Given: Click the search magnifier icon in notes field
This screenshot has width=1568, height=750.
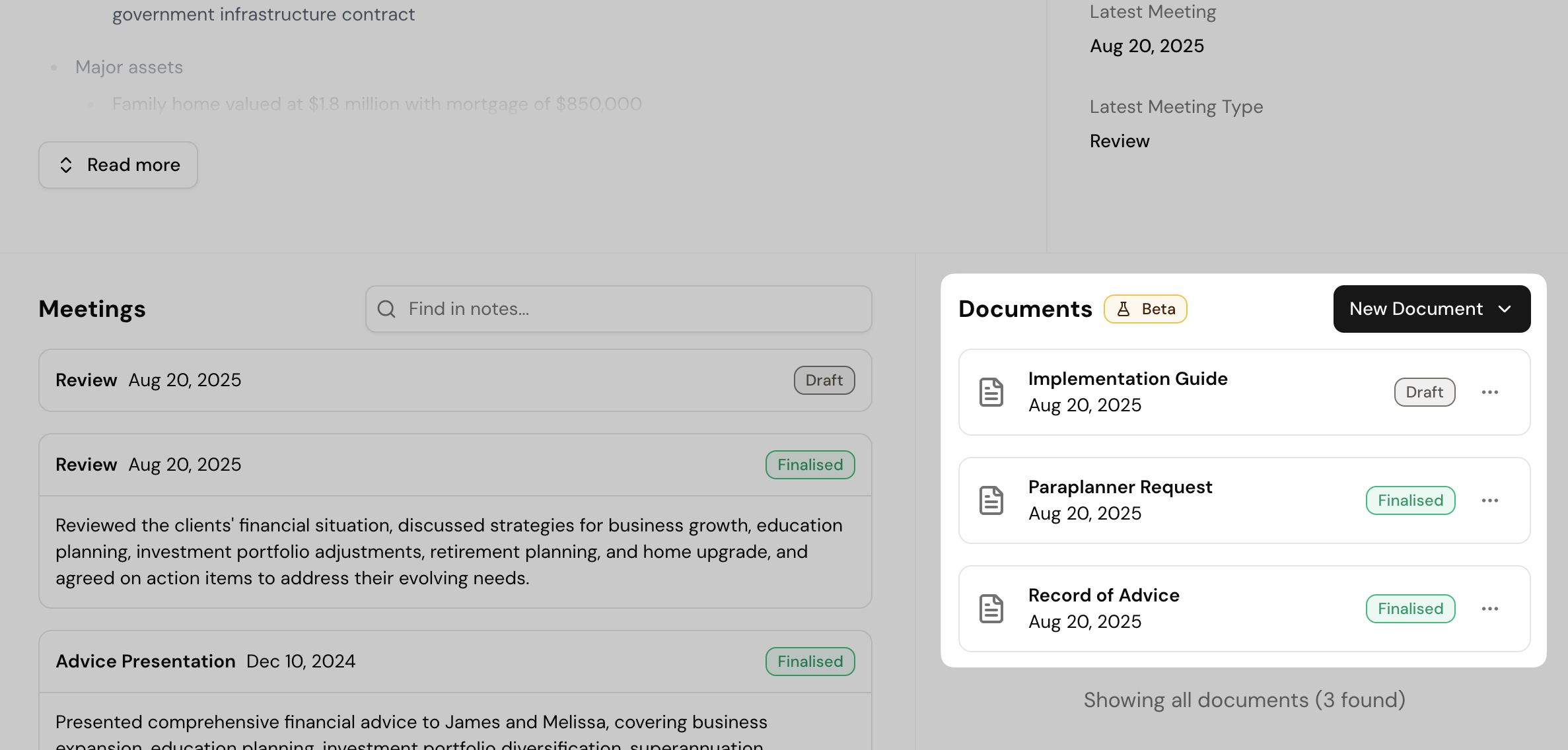Looking at the screenshot, I should (386, 309).
